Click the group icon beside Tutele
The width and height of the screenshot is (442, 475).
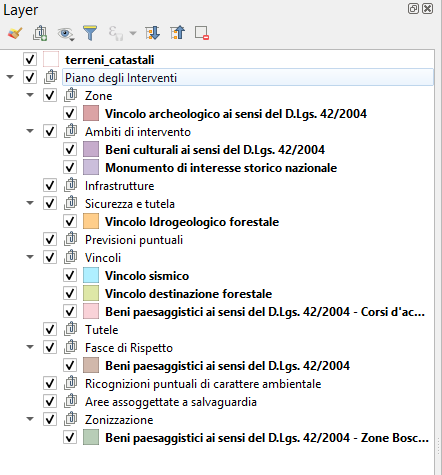tap(71, 329)
